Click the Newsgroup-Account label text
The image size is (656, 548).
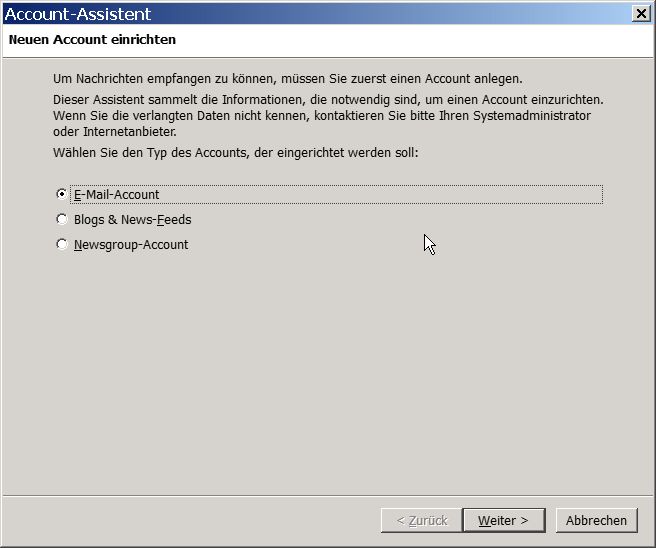[x=131, y=245]
